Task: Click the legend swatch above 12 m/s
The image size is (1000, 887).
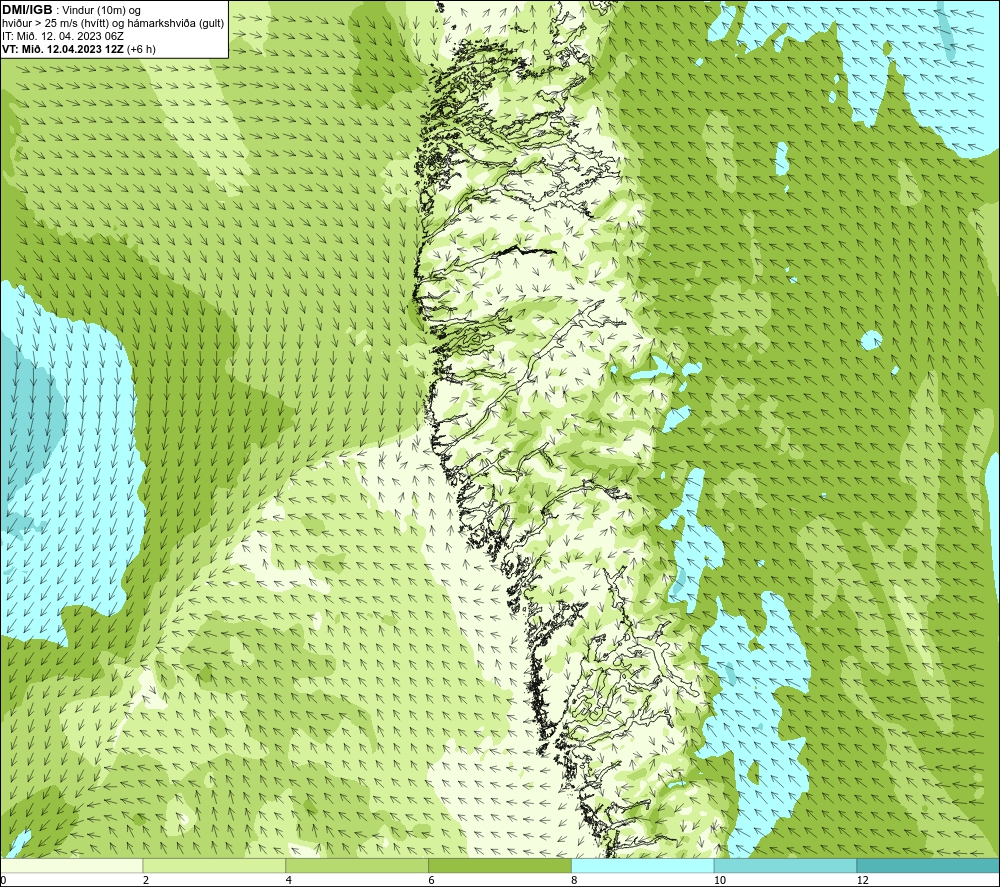Action: pyautogui.click(x=929, y=866)
